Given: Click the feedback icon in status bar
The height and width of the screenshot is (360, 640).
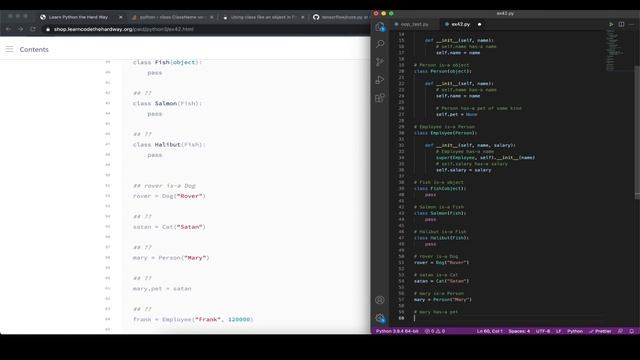Looking at the screenshot, I should point(620,331).
